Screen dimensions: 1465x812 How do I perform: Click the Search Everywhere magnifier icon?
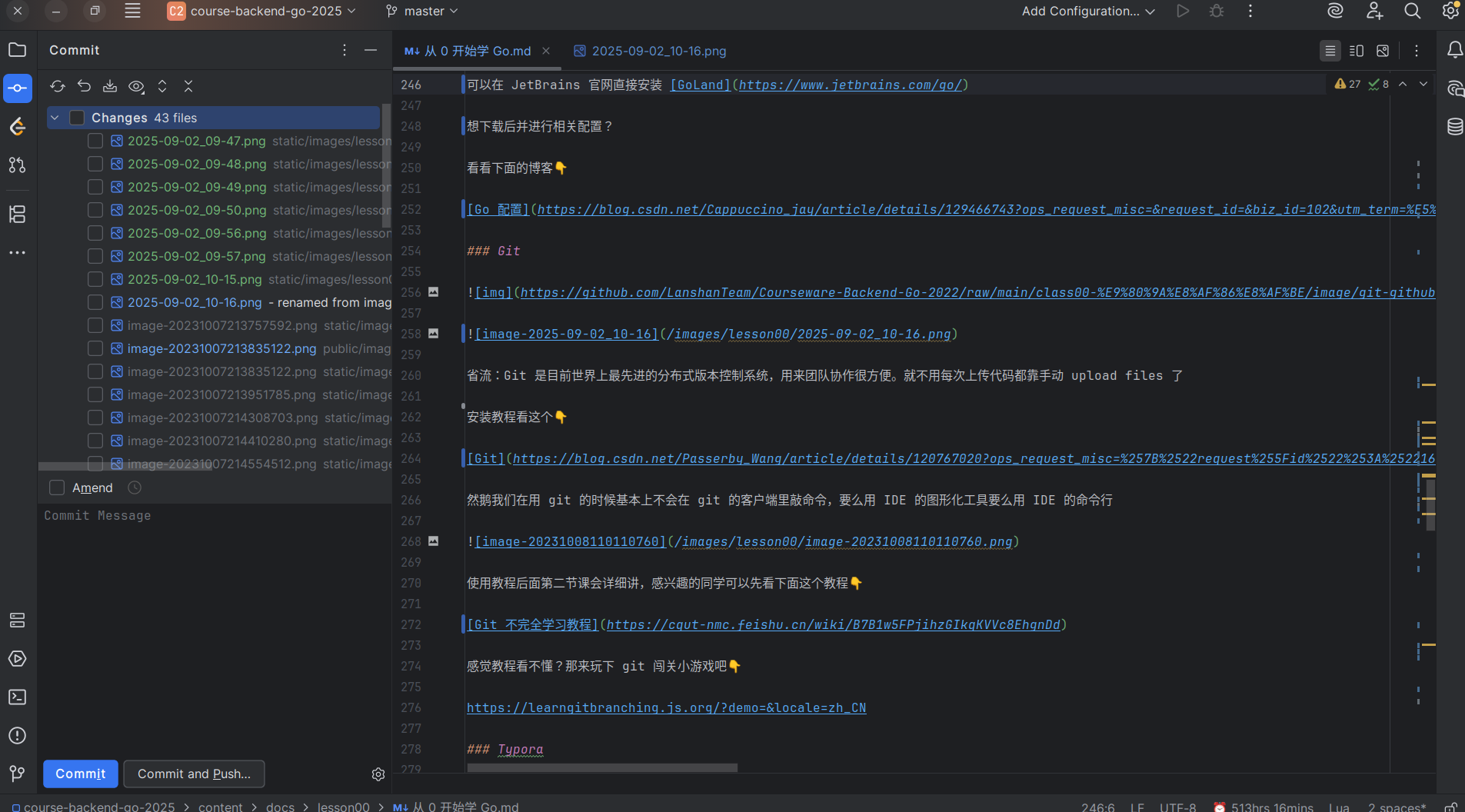[1412, 11]
